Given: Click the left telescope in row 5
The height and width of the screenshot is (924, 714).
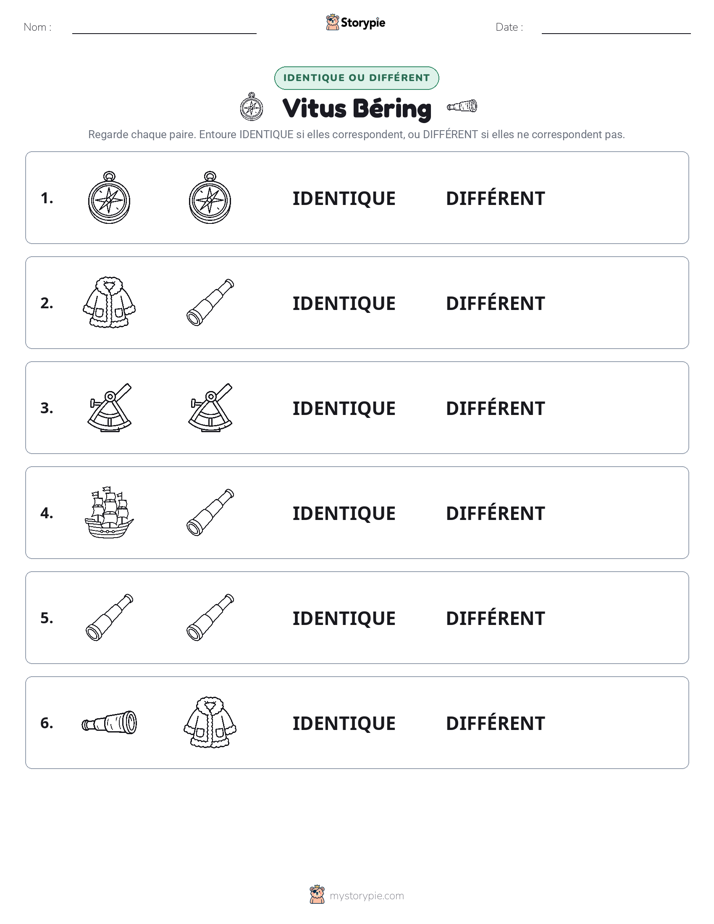Looking at the screenshot, I should (110, 617).
